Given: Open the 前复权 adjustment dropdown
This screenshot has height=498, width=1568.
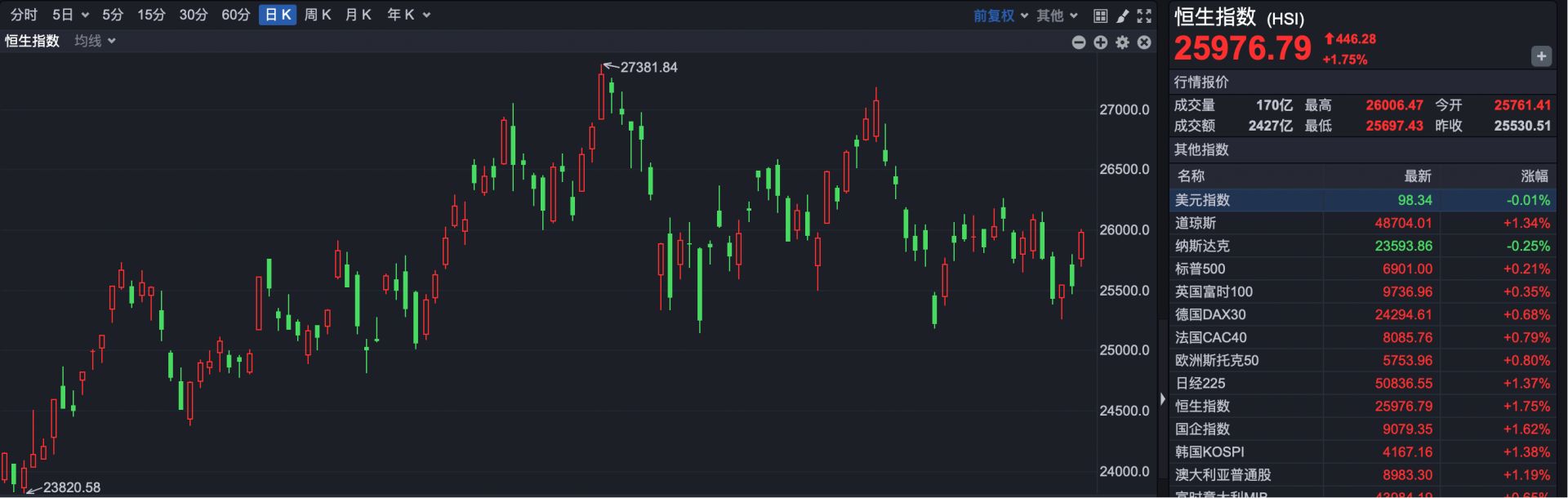Looking at the screenshot, I should [1000, 16].
